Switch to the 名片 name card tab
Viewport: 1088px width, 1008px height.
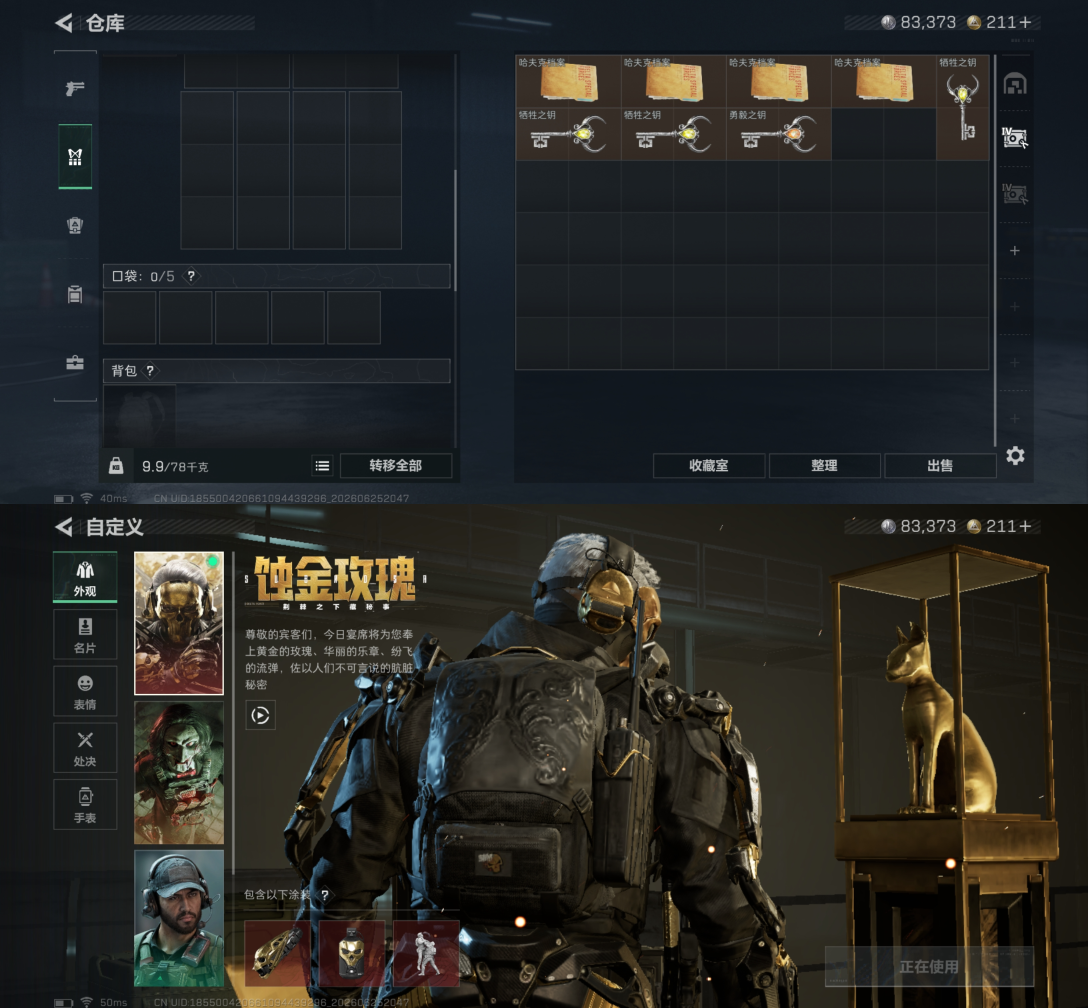click(x=85, y=634)
